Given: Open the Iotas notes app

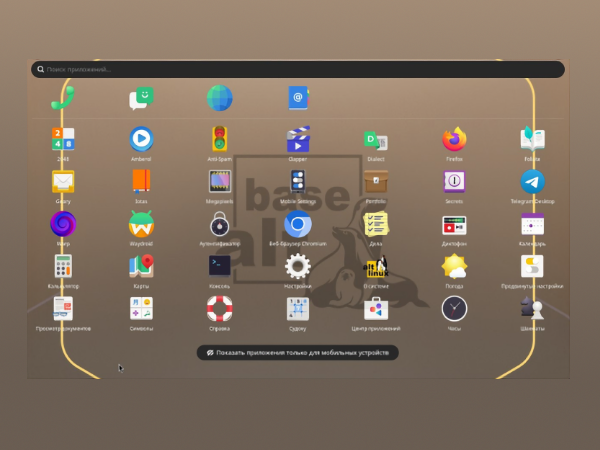Looking at the screenshot, I should [141, 181].
